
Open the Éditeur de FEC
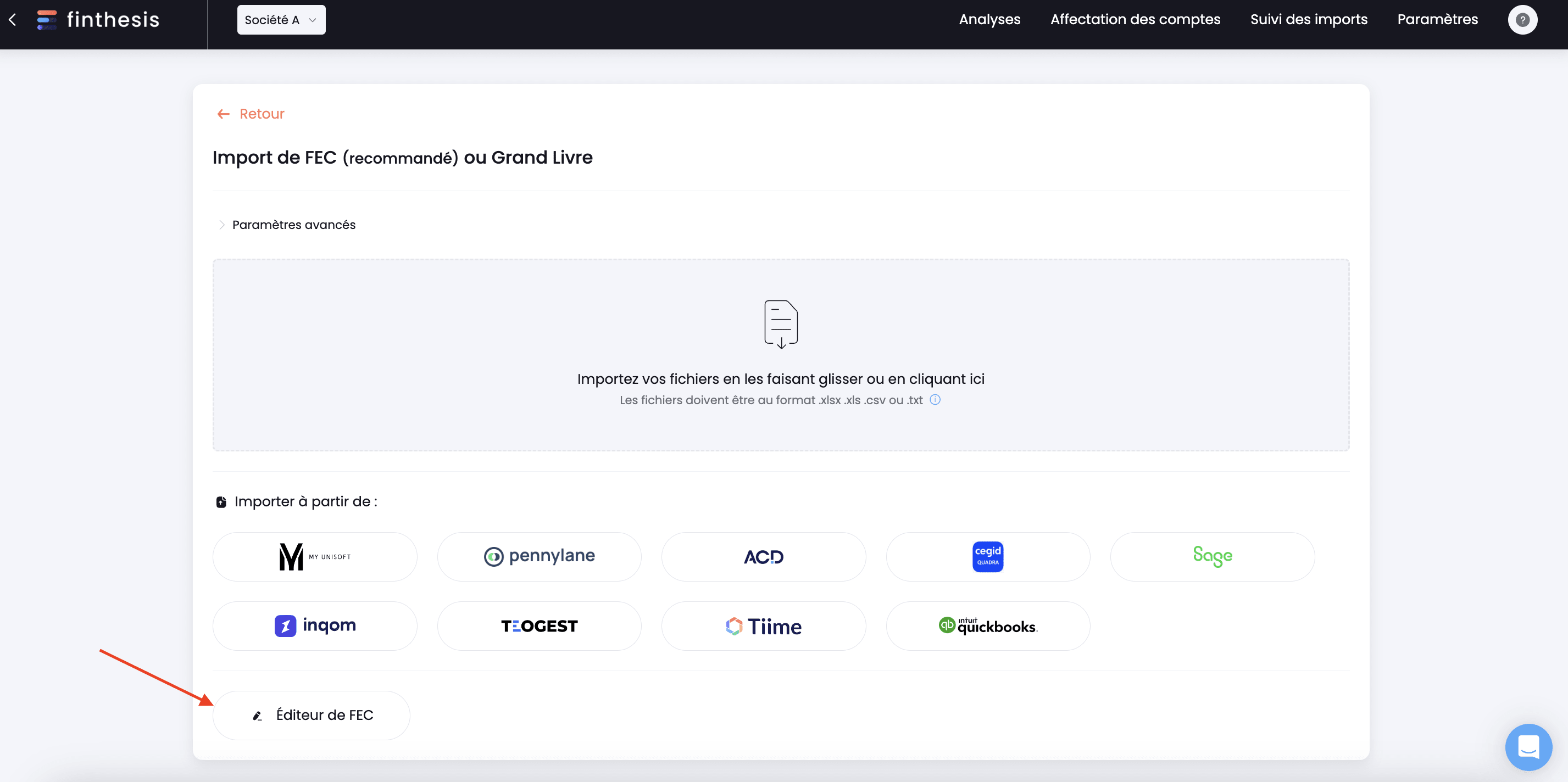pos(311,715)
